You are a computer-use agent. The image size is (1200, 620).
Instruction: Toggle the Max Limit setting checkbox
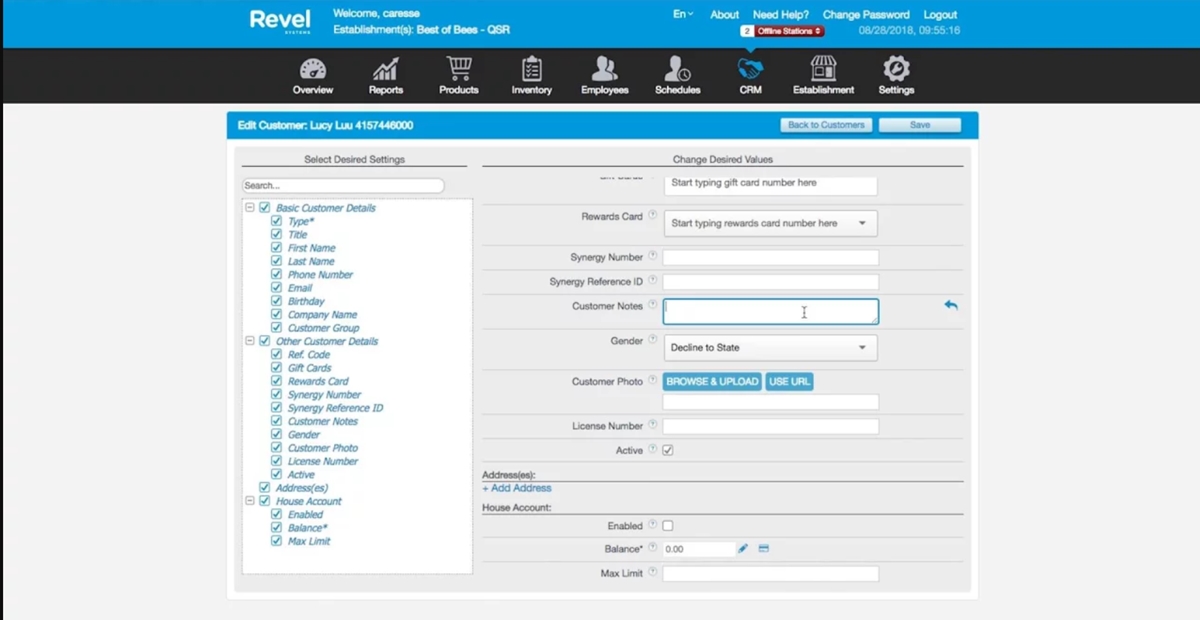(277, 541)
